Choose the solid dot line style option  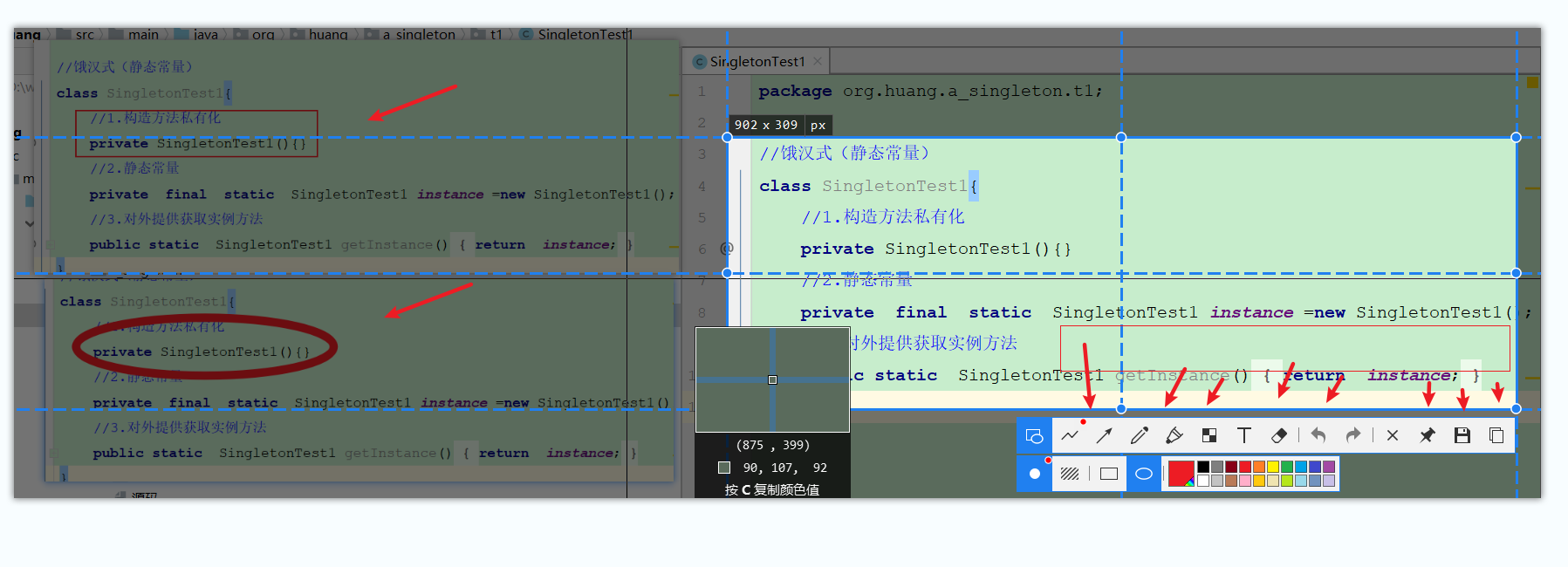coord(1035,474)
